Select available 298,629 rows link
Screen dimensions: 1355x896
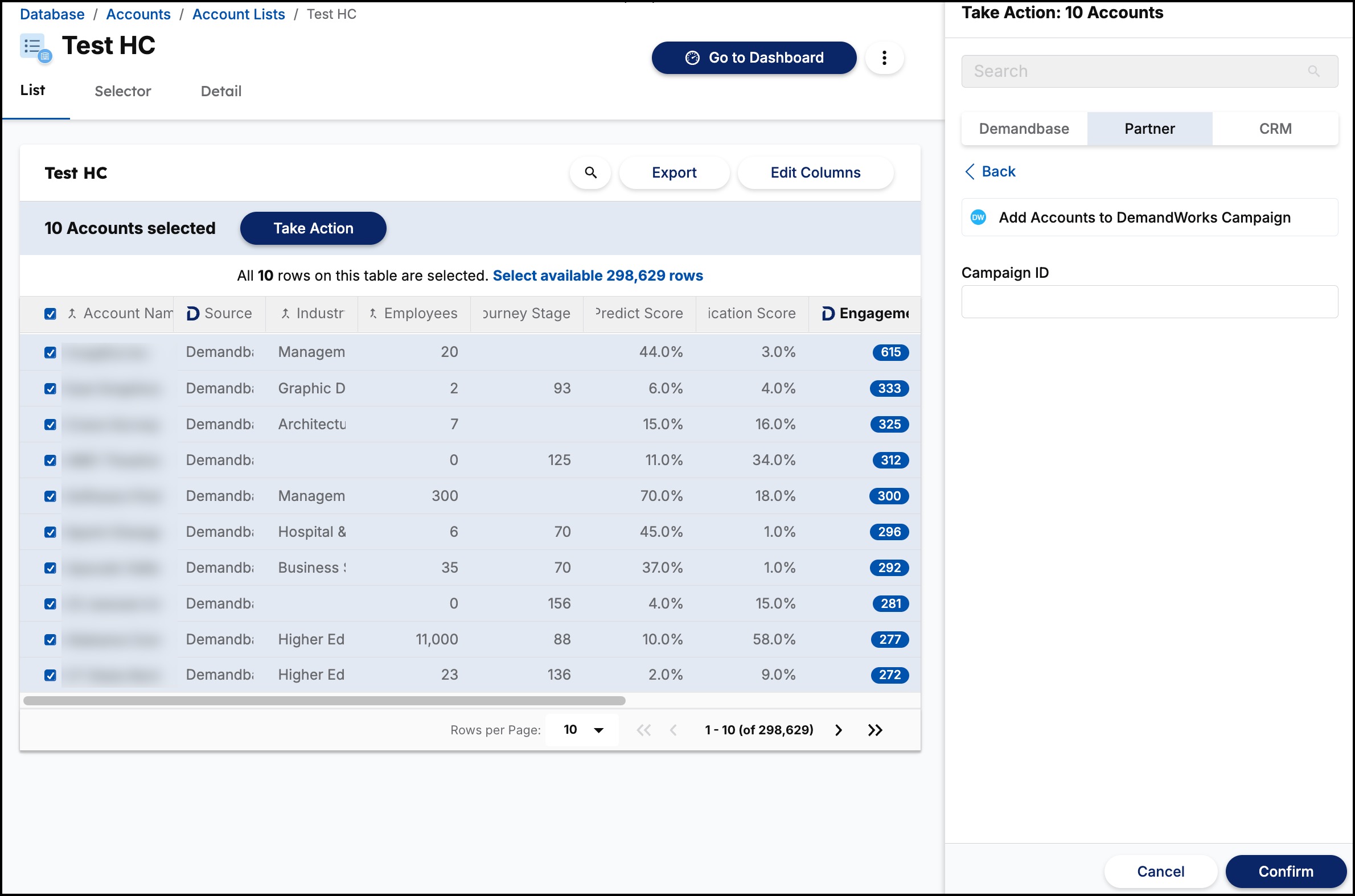598,276
